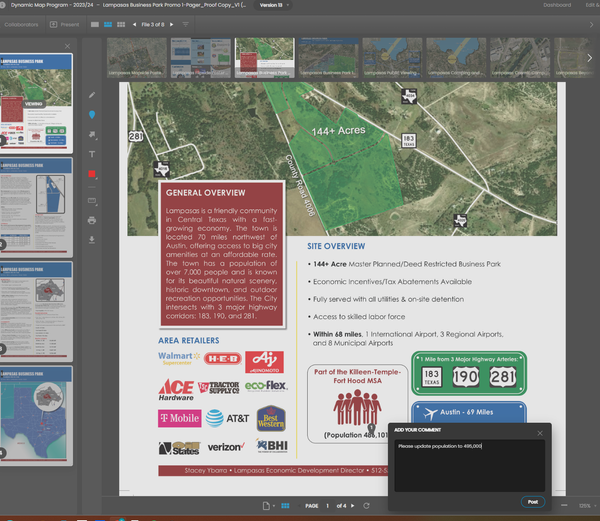Viewport: 600px width, 521px height.
Task: Close the page thumbnails panel
Action: point(67,46)
